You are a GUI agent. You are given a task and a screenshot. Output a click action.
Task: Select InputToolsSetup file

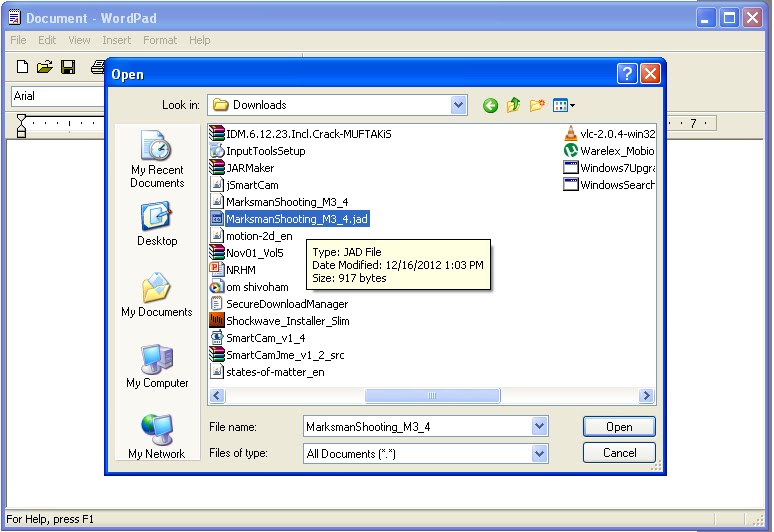[257, 151]
